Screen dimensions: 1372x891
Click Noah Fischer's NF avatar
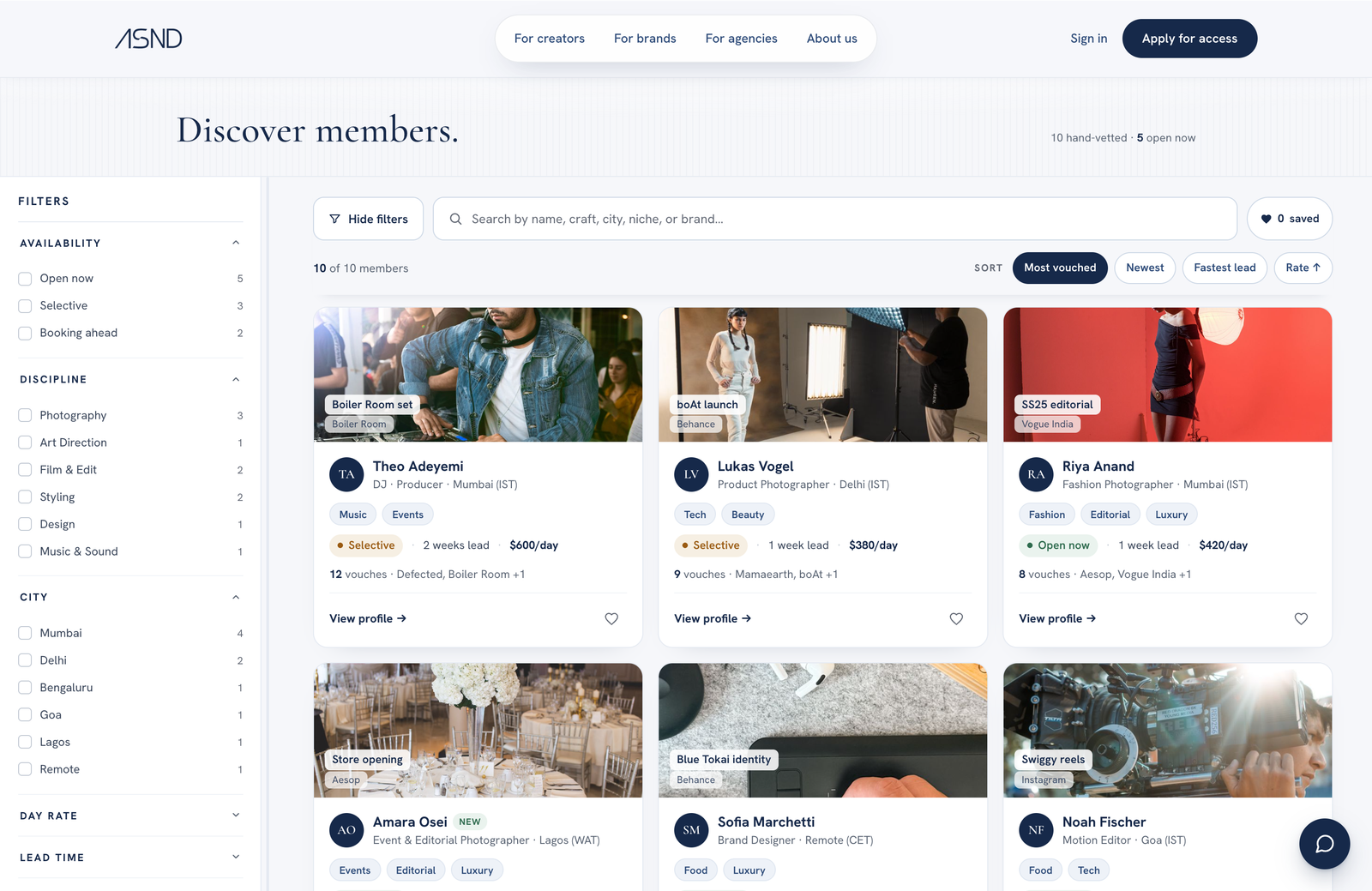pyautogui.click(x=1036, y=830)
